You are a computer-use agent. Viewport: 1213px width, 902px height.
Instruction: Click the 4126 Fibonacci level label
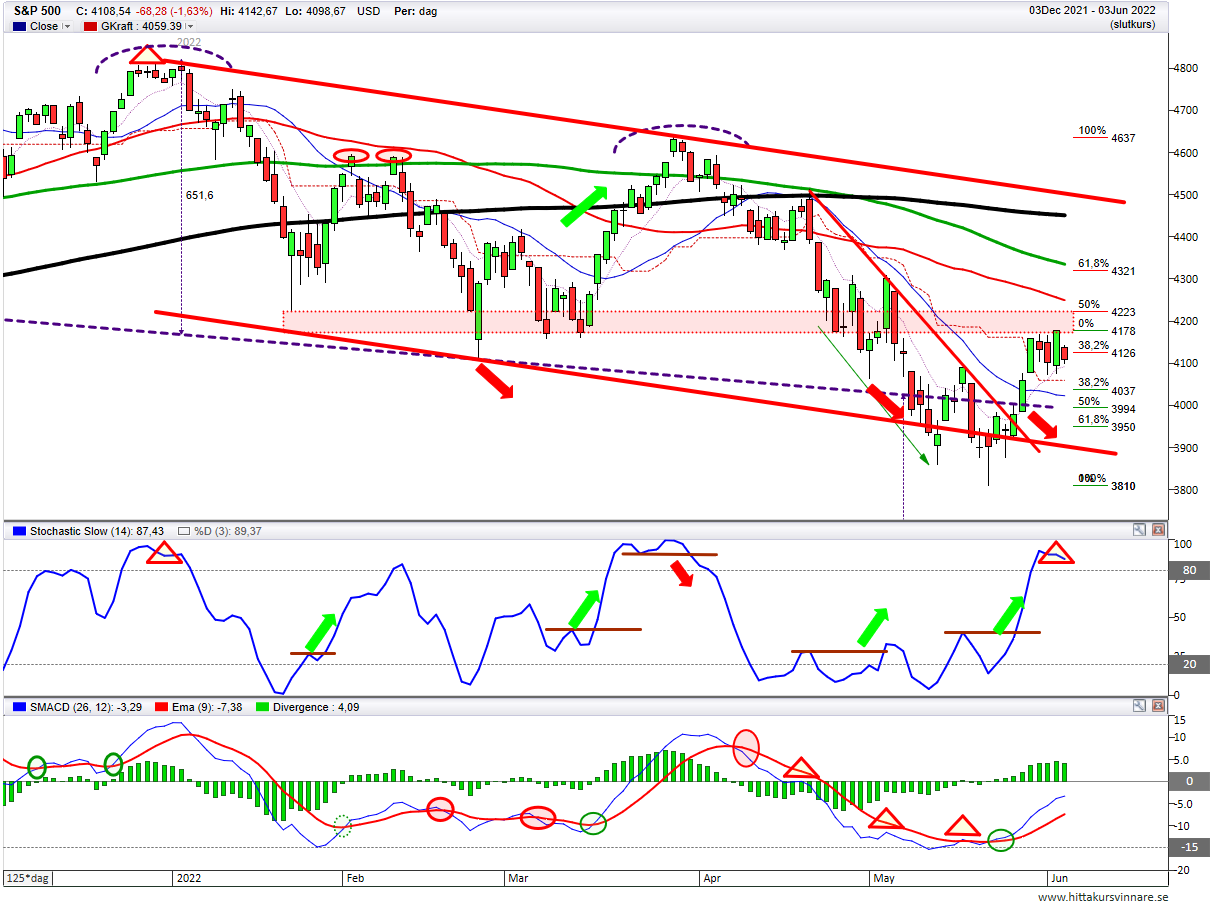(x=1124, y=352)
